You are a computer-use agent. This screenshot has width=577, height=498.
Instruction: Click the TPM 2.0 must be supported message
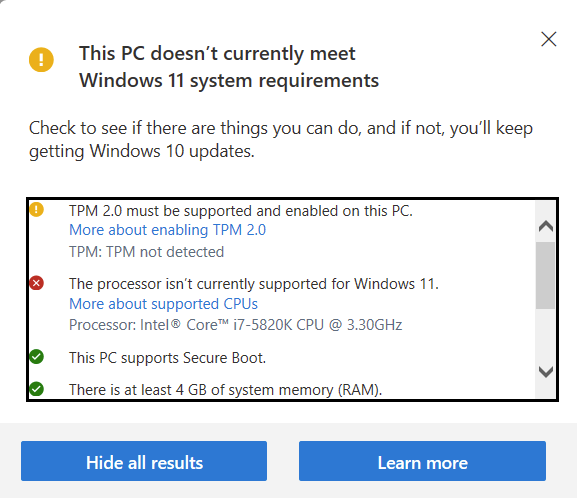point(241,211)
